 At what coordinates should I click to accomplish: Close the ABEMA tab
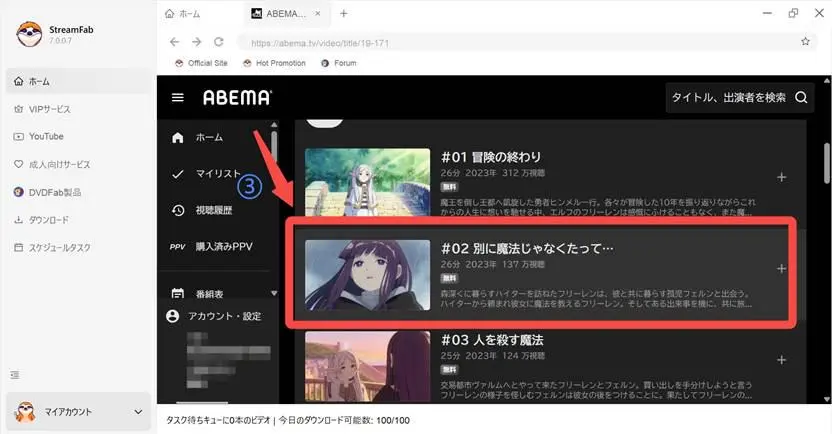(318, 14)
